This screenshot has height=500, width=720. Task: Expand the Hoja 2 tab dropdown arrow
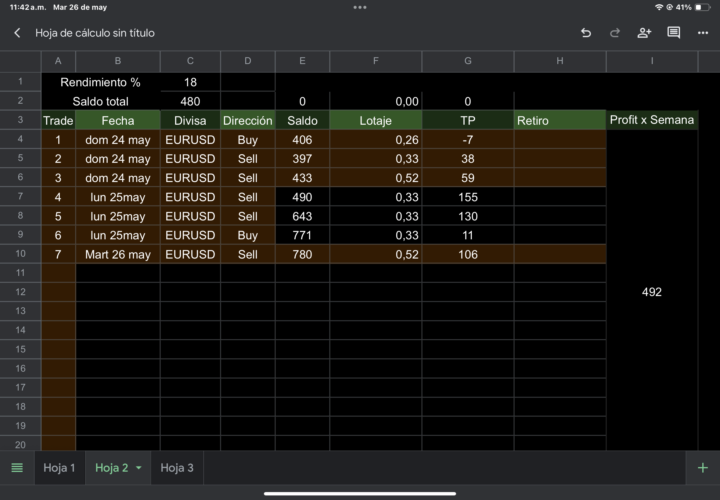[x=139, y=468]
